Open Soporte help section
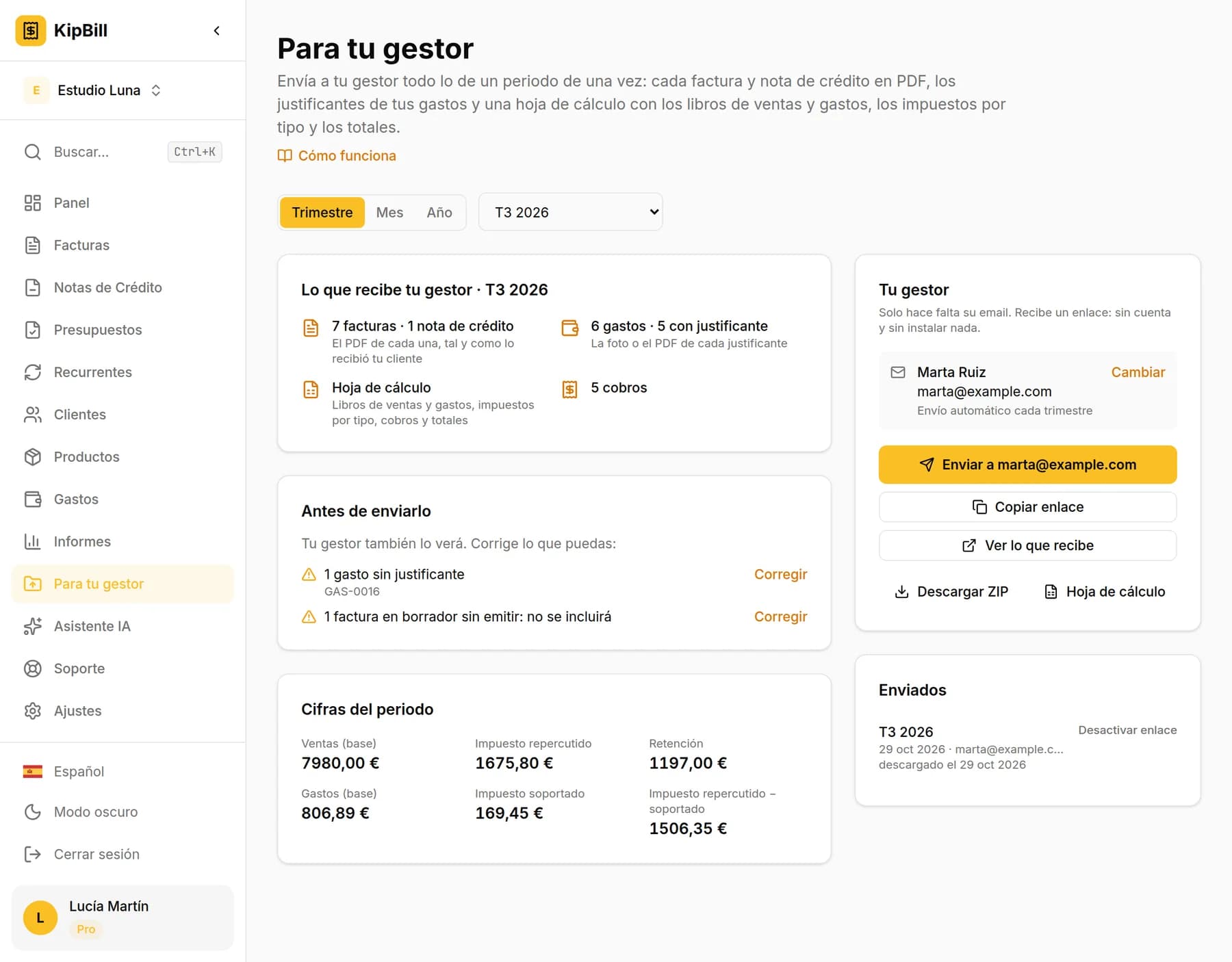The width and height of the screenshot is (1232, 962). point(123,668)
